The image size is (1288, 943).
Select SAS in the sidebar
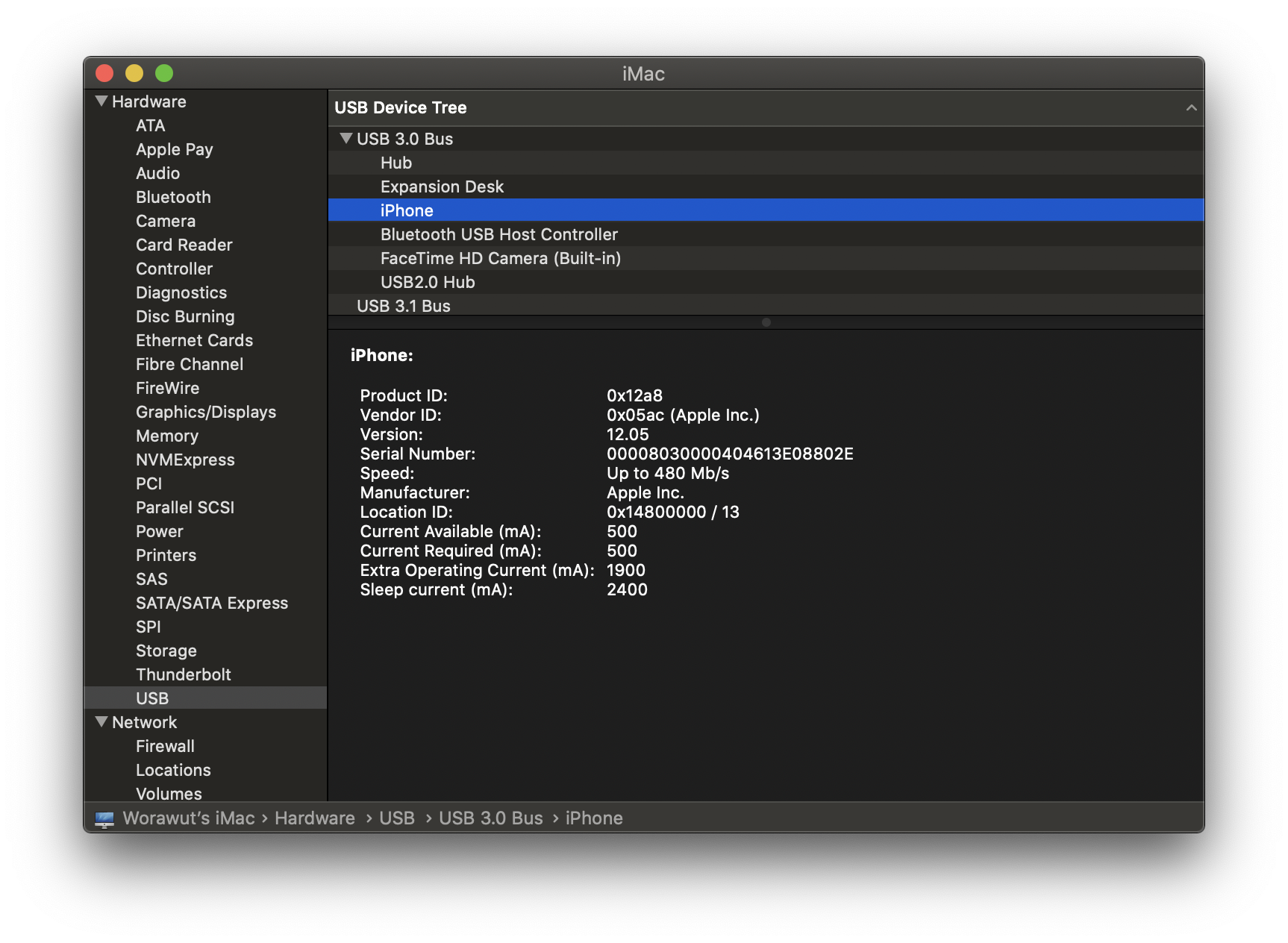click(151, 579)
